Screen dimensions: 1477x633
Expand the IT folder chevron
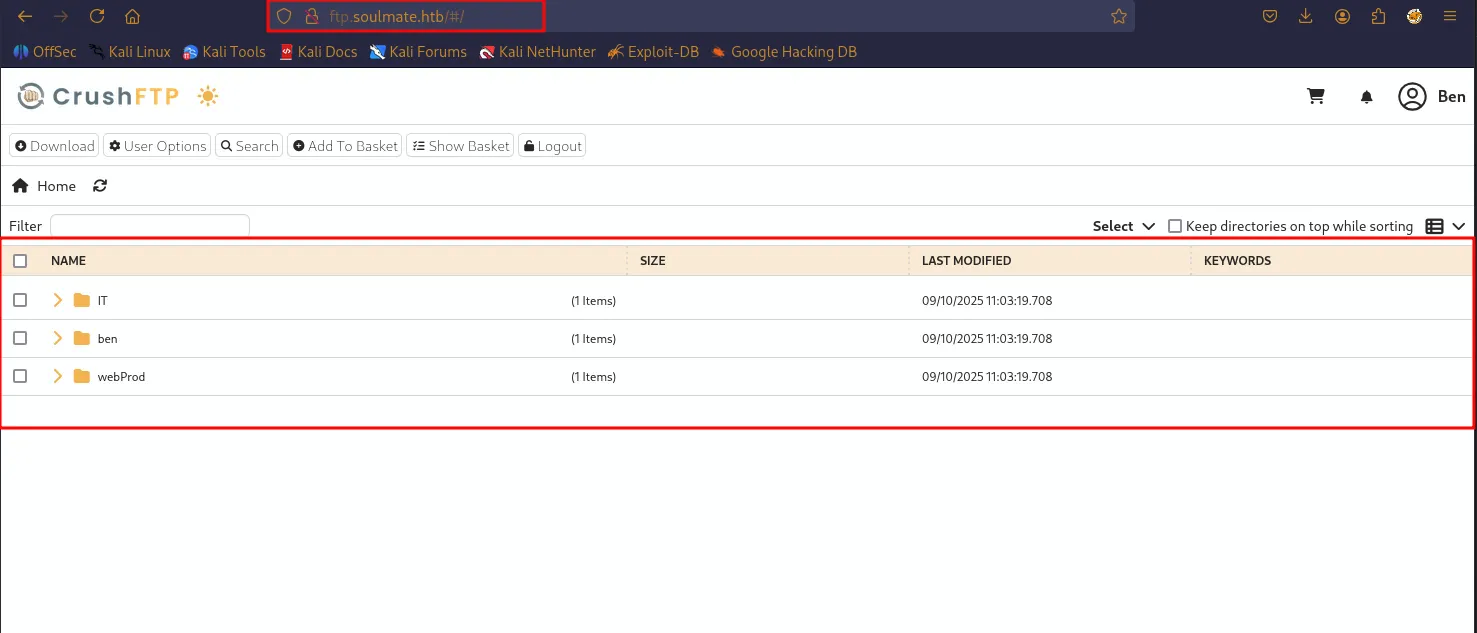[x=57, y=300]
